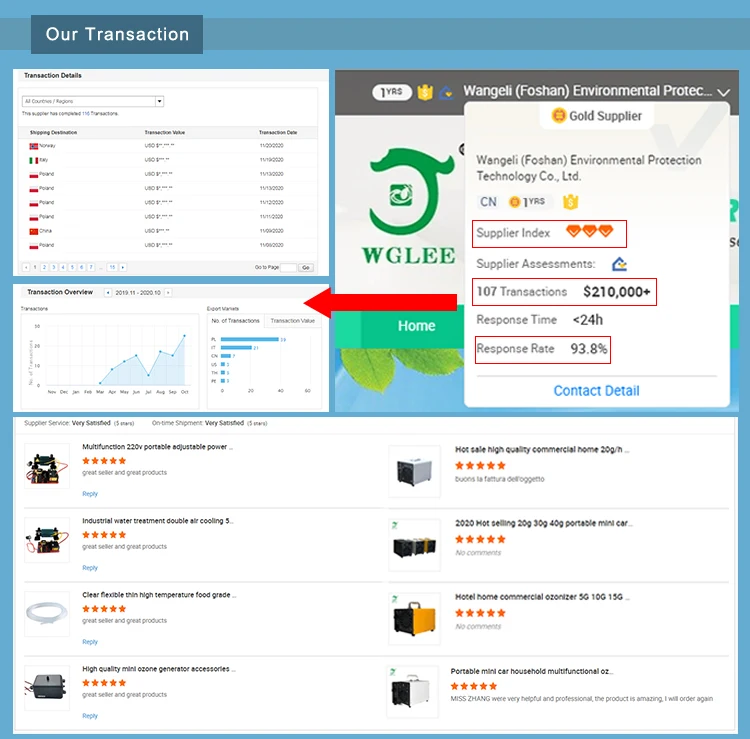
Task: Reply to Clear flexible thin tube review
Action: pyautogui.click(x=90, y=642)
